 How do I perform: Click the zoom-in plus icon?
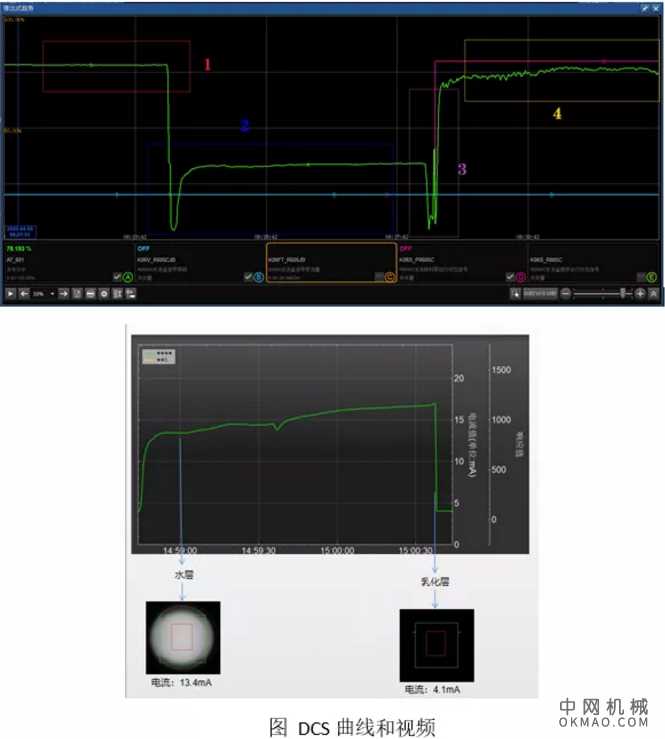coord(640,294)
